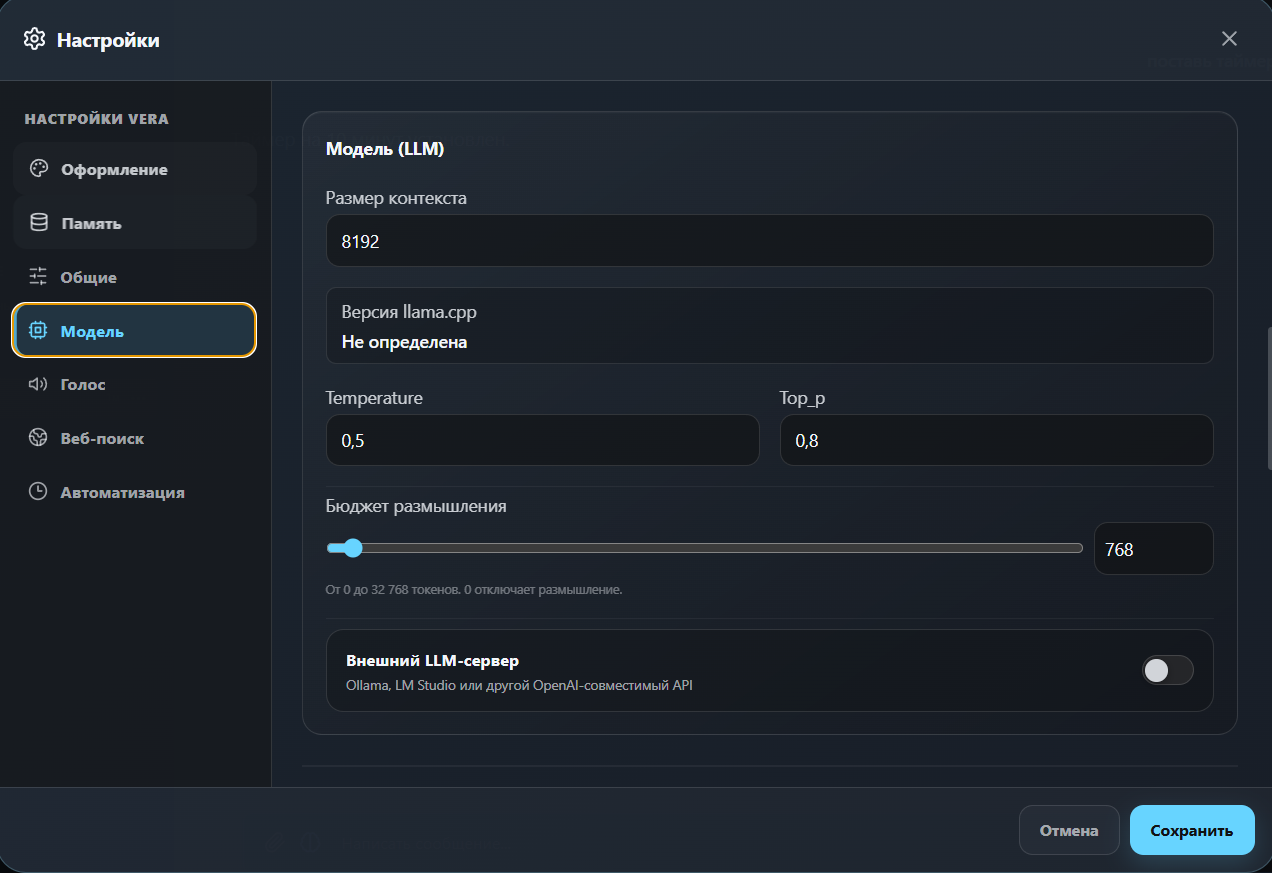Focus the Размер контекста input field

click(x=769, y=241)
